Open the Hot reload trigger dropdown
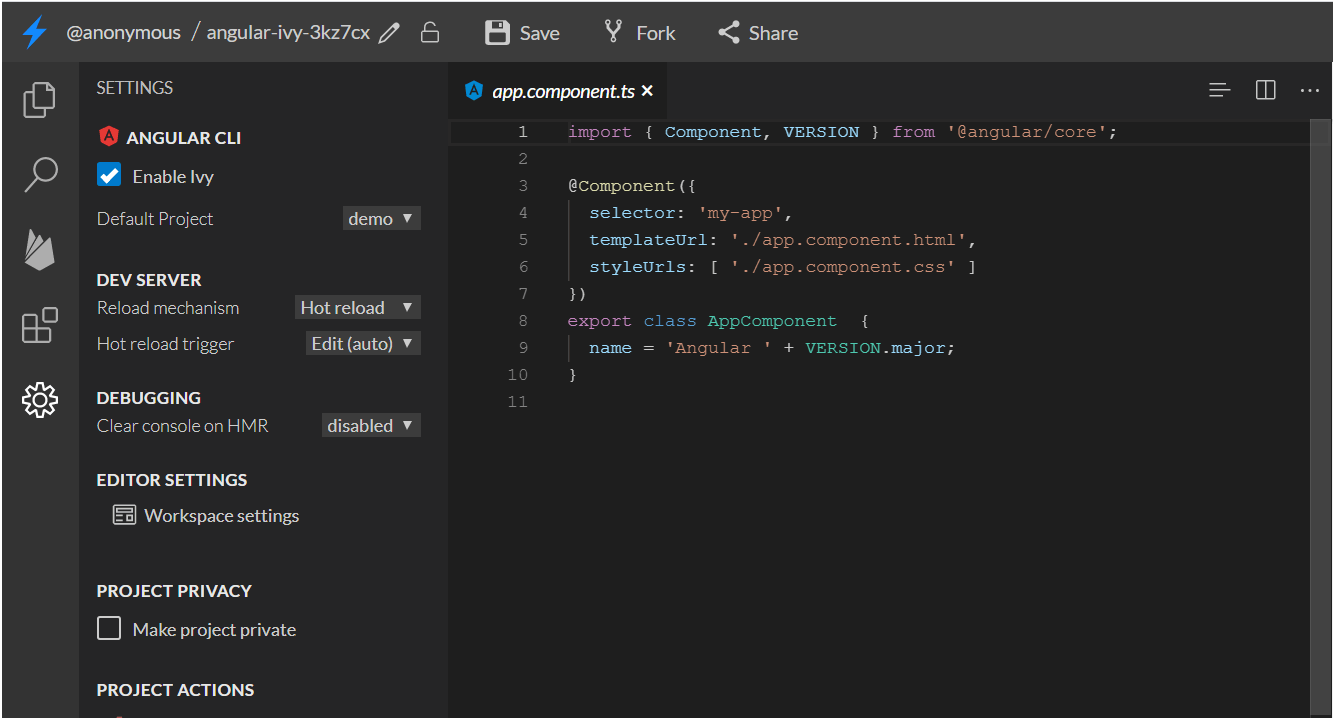This screenshot has width=1333, height=718. (363, 343)
